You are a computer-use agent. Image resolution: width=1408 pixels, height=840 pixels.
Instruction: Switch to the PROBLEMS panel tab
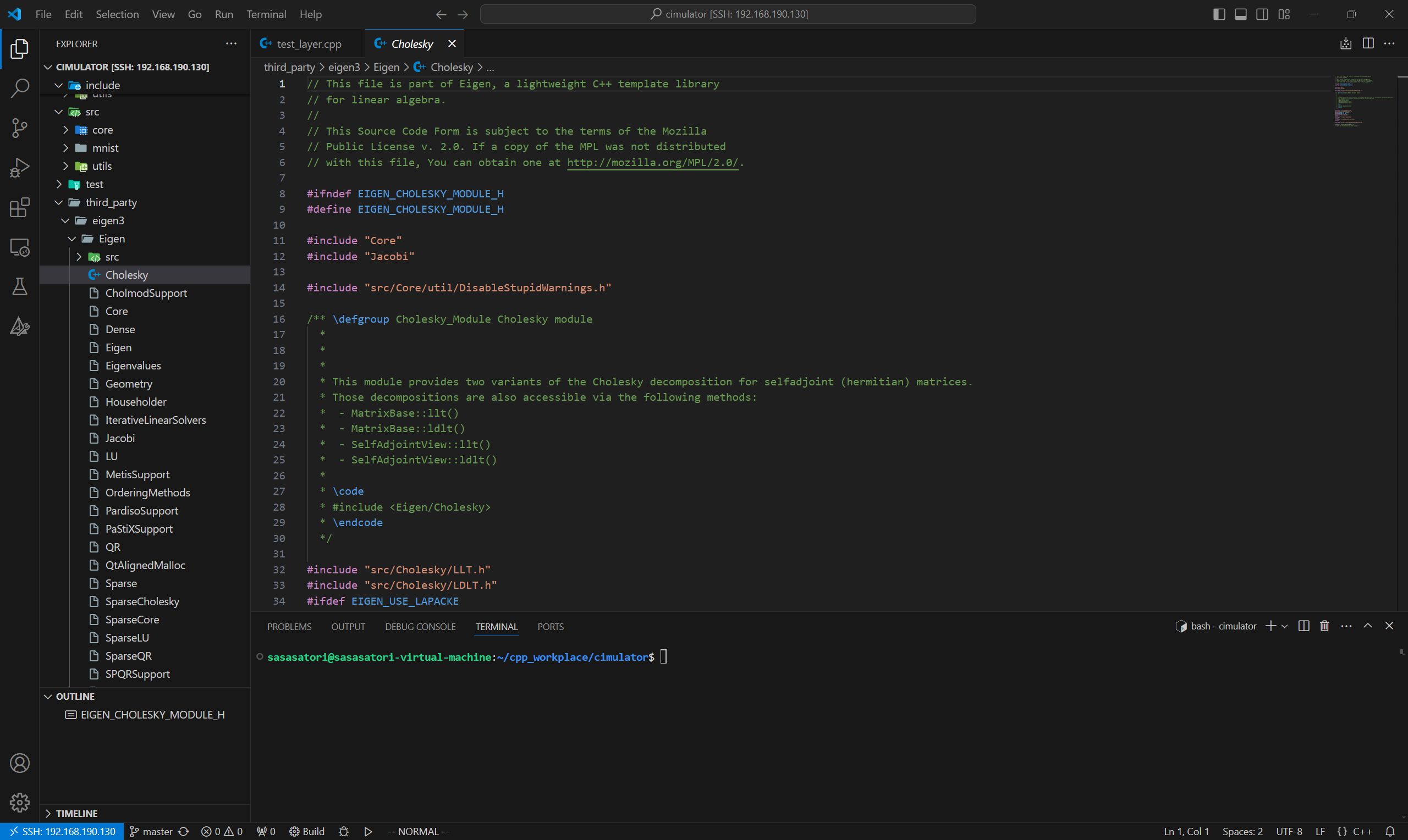[289, 627]
